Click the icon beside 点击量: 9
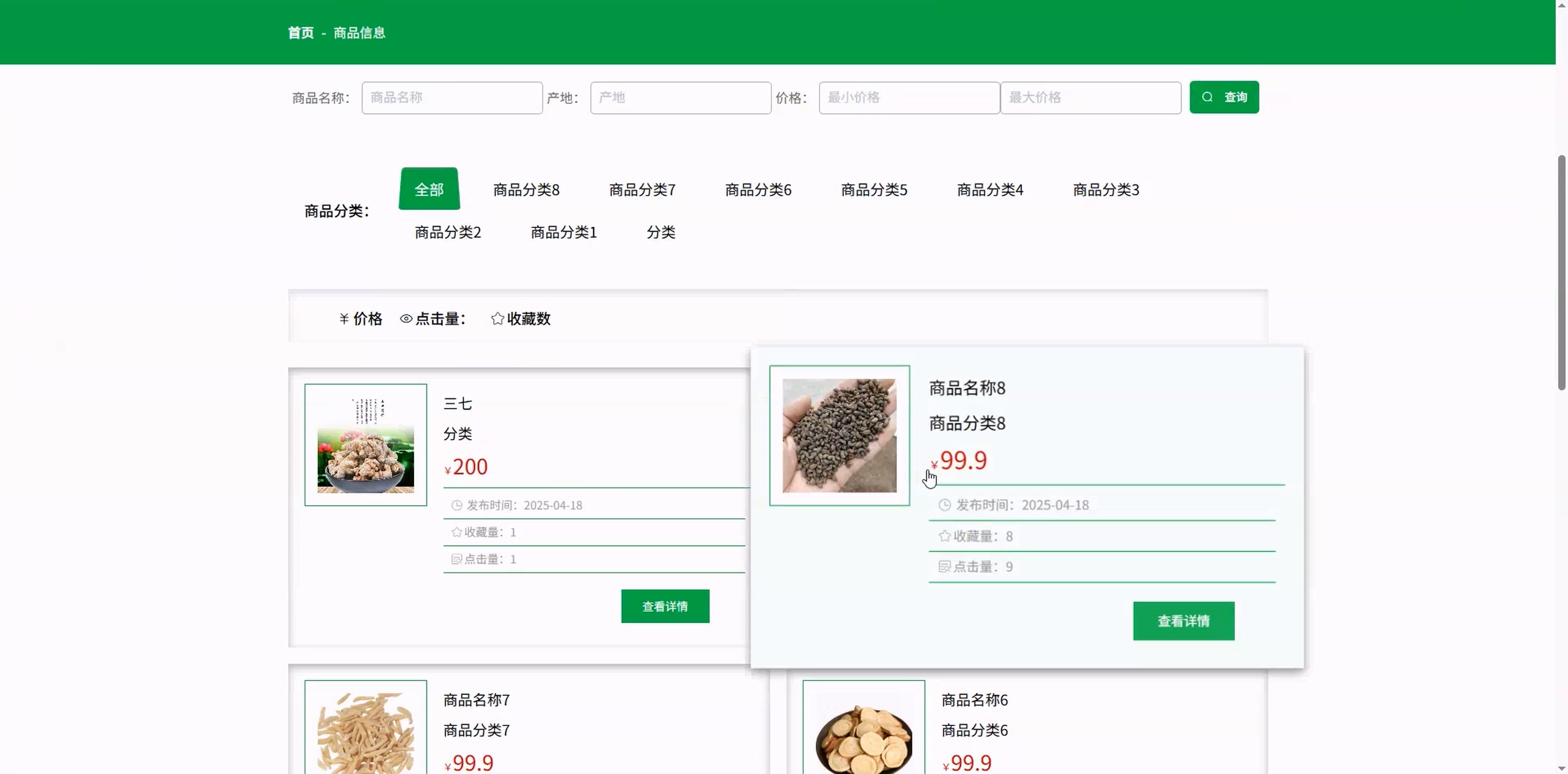1568x774 pixels. tap(944, 566)
